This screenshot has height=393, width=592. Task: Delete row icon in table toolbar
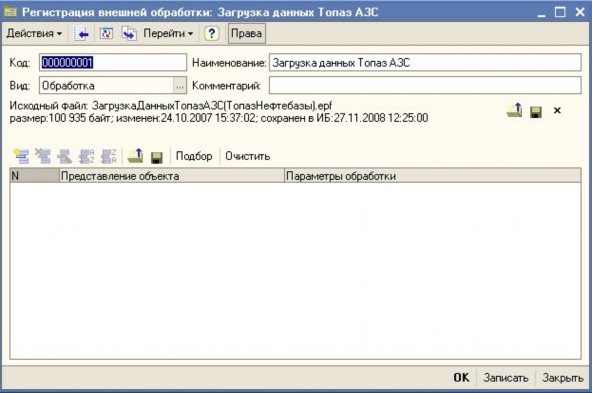[43, 156]
